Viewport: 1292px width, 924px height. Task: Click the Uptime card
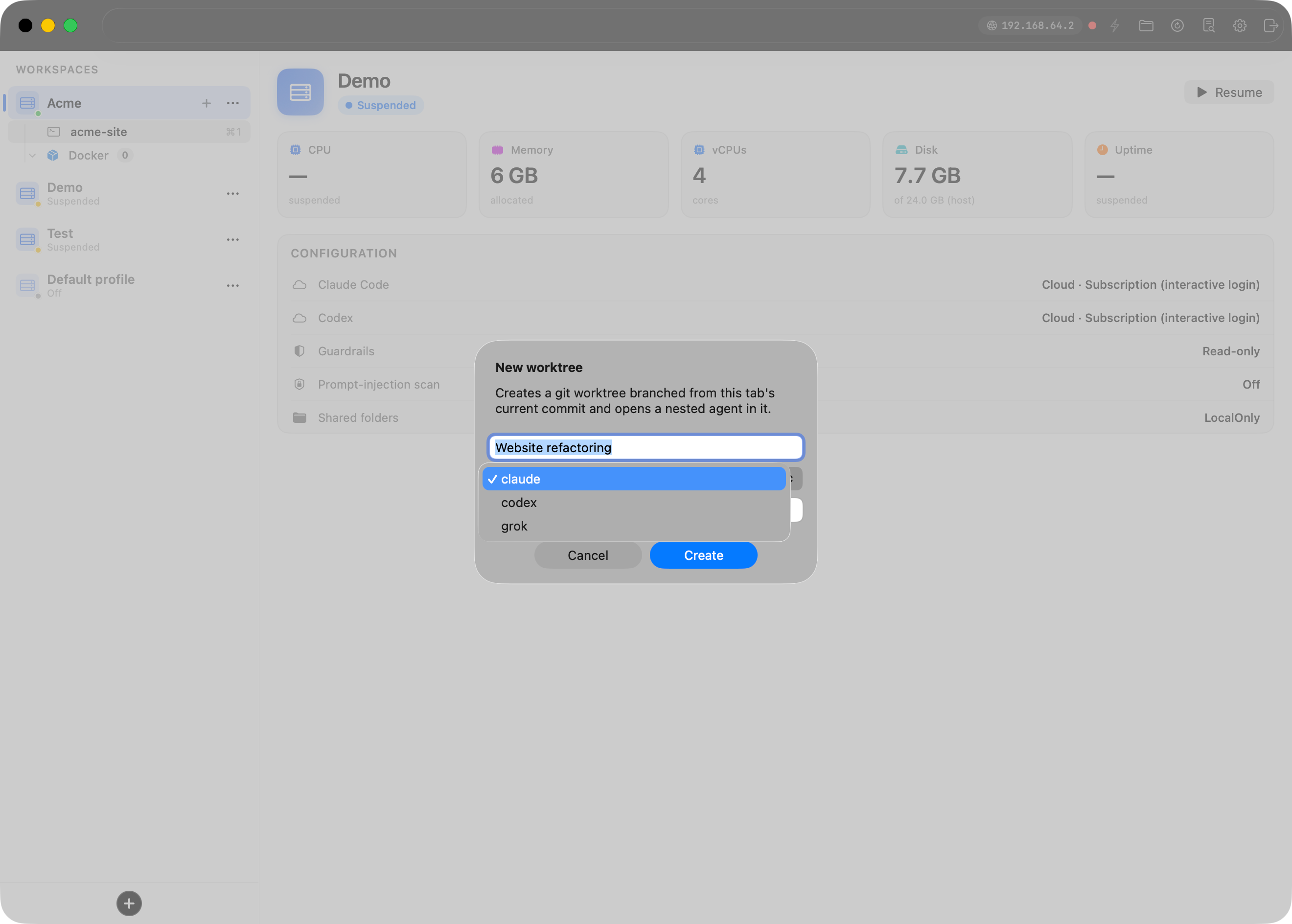pyautogui.click(x=1179, y=175)
